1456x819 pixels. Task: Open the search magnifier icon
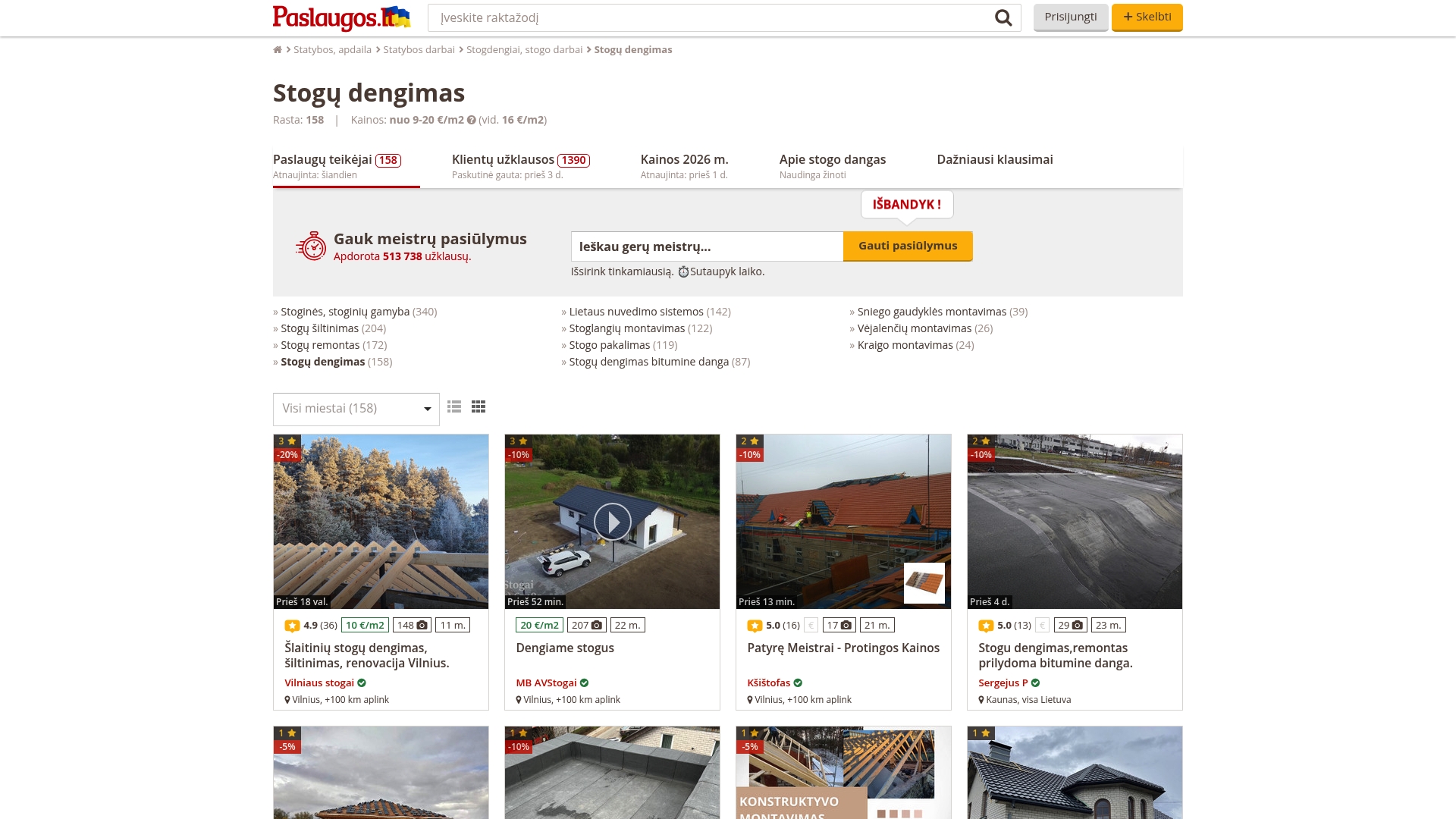click(x=1003, y=17)
